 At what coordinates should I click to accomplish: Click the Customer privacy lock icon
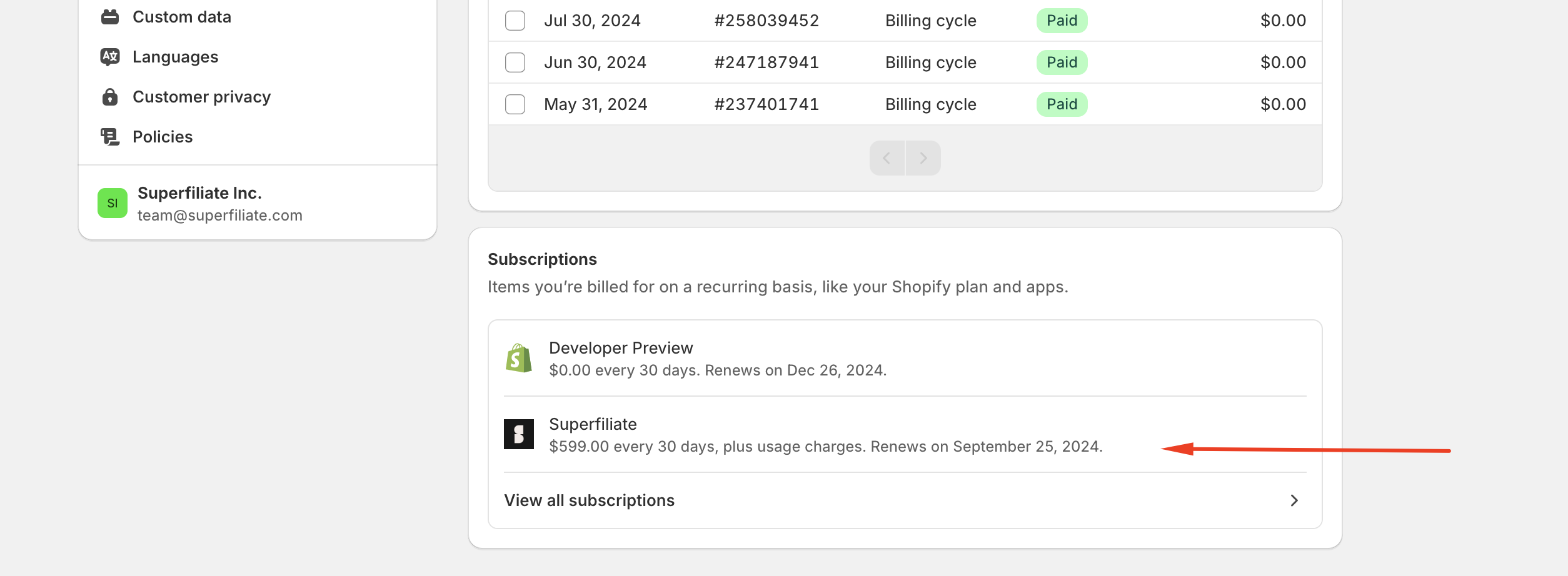coord(110,97)
